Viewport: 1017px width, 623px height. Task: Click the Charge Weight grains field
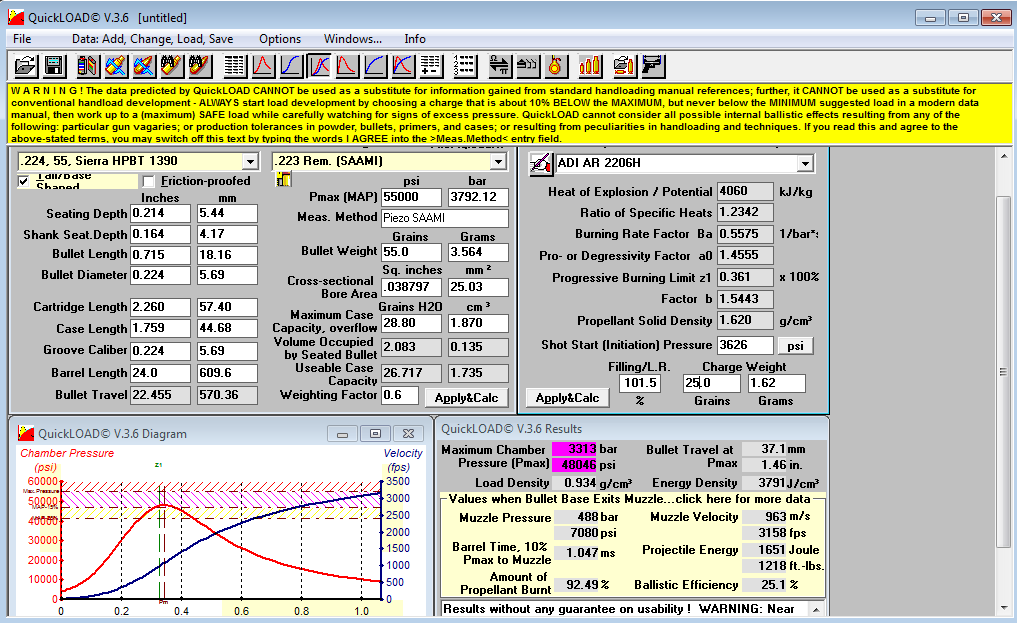tap(711, 383)
